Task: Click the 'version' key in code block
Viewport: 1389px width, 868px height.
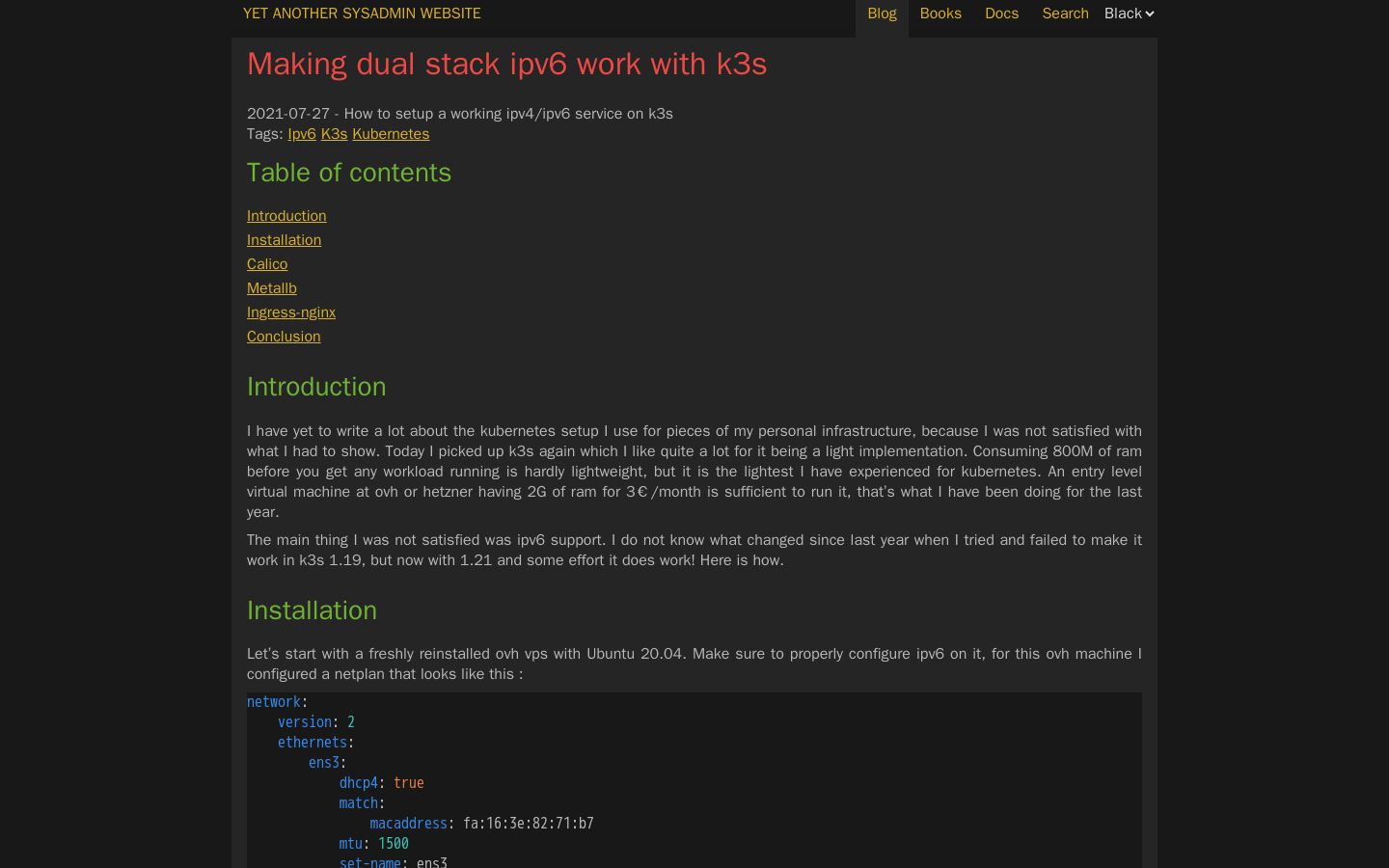Action: pyautogui.click(x=305, y=722)
